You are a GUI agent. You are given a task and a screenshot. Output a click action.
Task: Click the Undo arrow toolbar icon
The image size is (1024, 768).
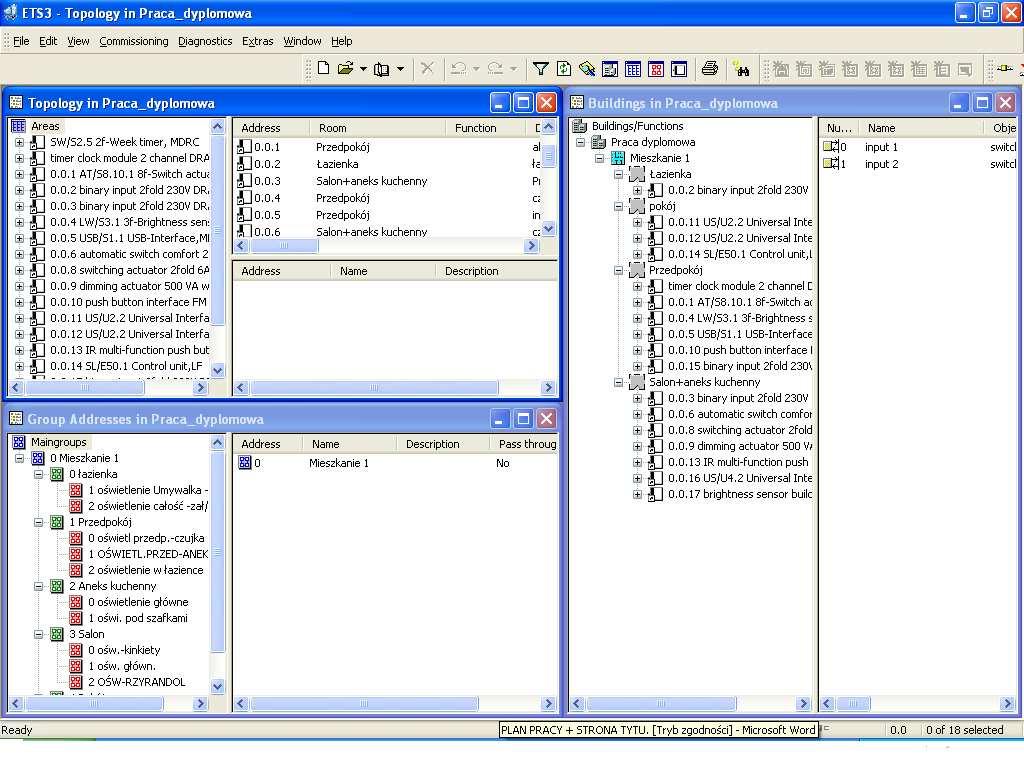pyautogui.click(x=458, y=69)
